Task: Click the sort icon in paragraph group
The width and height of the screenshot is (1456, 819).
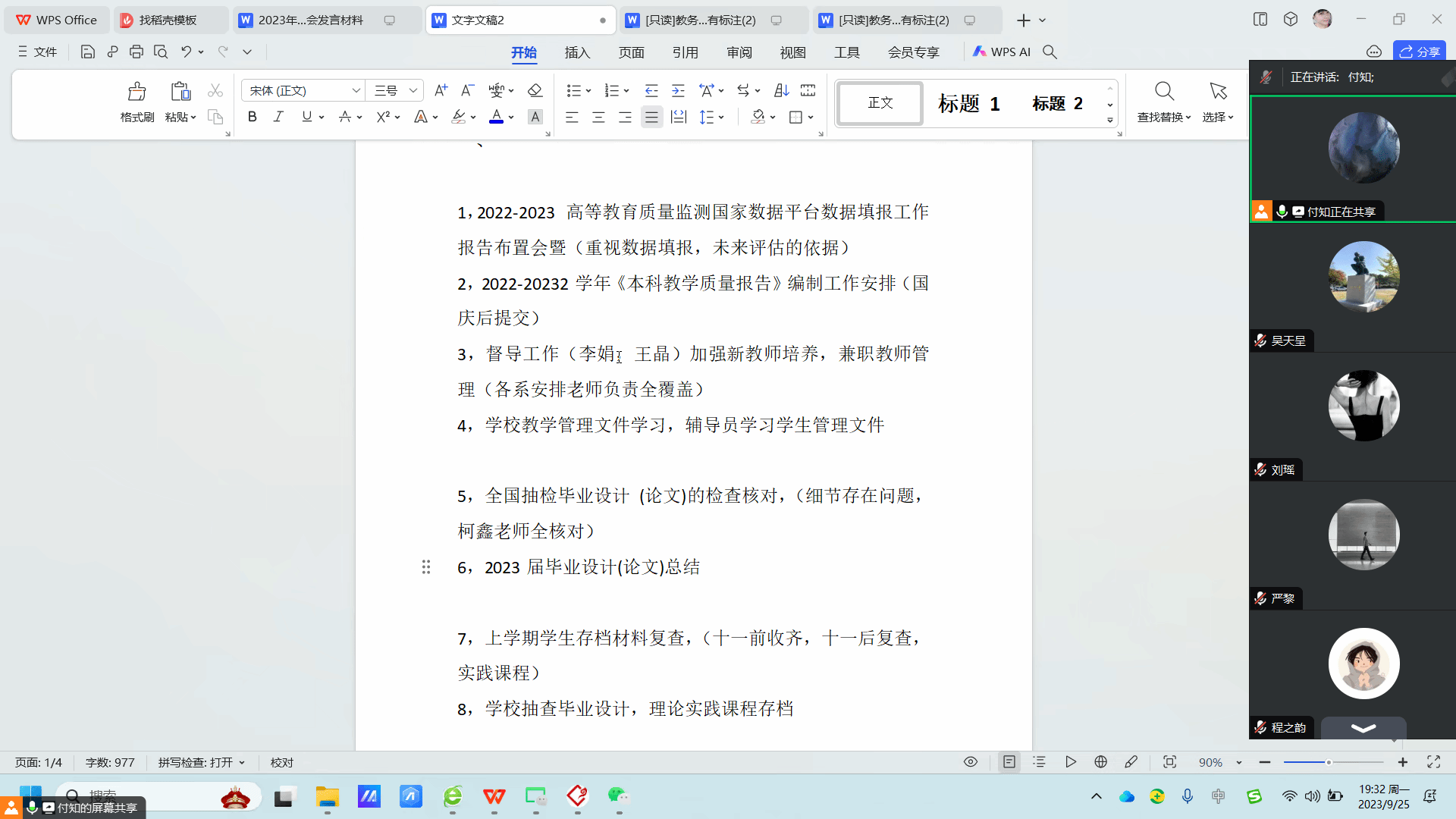Action: 781,90
